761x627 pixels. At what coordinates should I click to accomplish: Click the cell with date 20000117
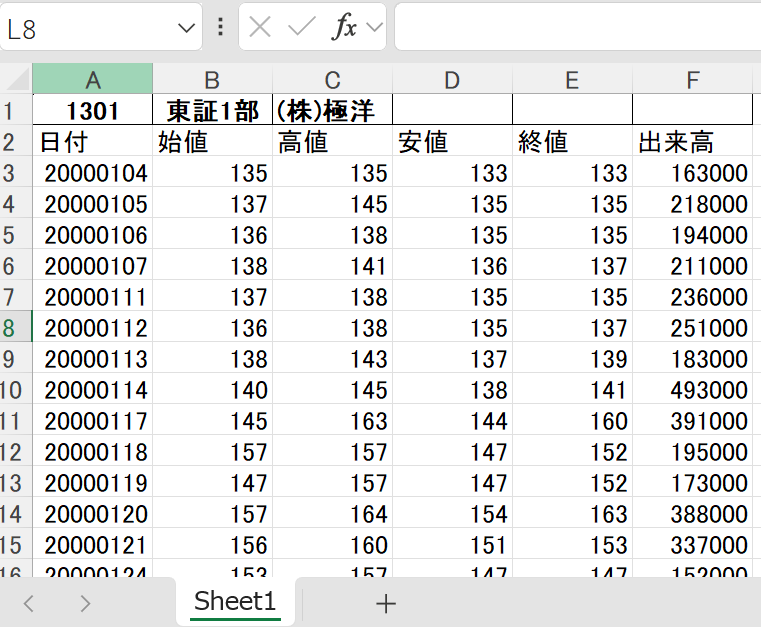tap(93, 421)
